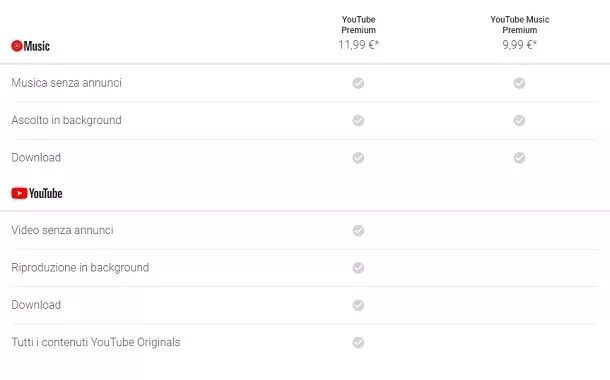This screenshot has height=380, width=610.
Task: Click music Download checkmark under YouTube Premium
Action: tap(358, 158)
